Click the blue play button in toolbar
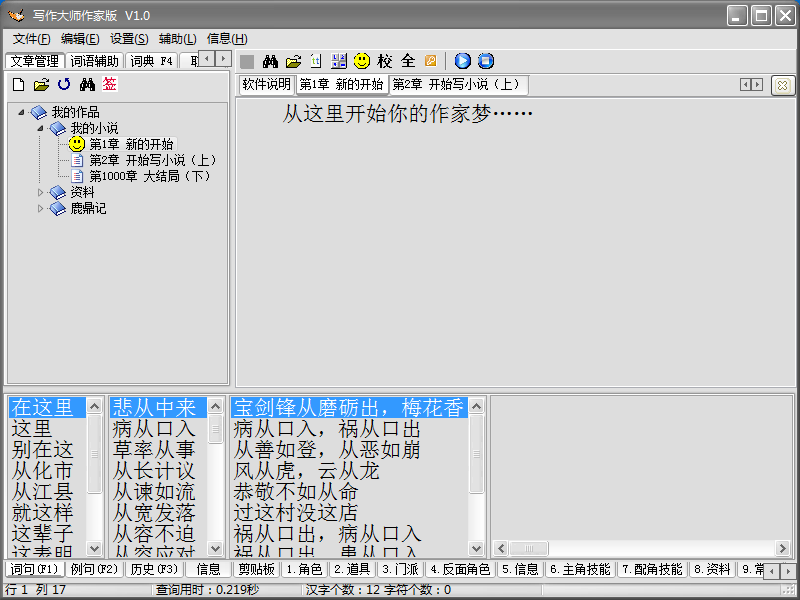This screenshot has height=600, width=800. (462, 61)
